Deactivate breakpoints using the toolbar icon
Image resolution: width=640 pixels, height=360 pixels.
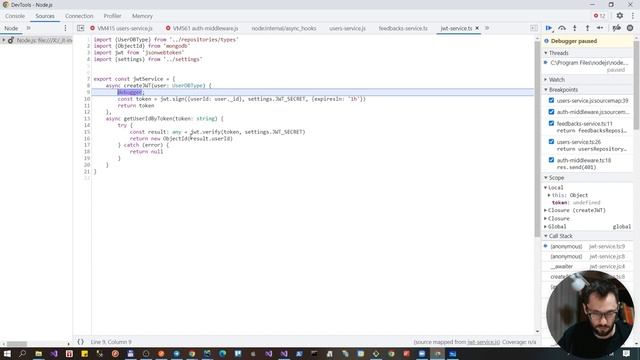pyautogui.click(x=617, y=28)
